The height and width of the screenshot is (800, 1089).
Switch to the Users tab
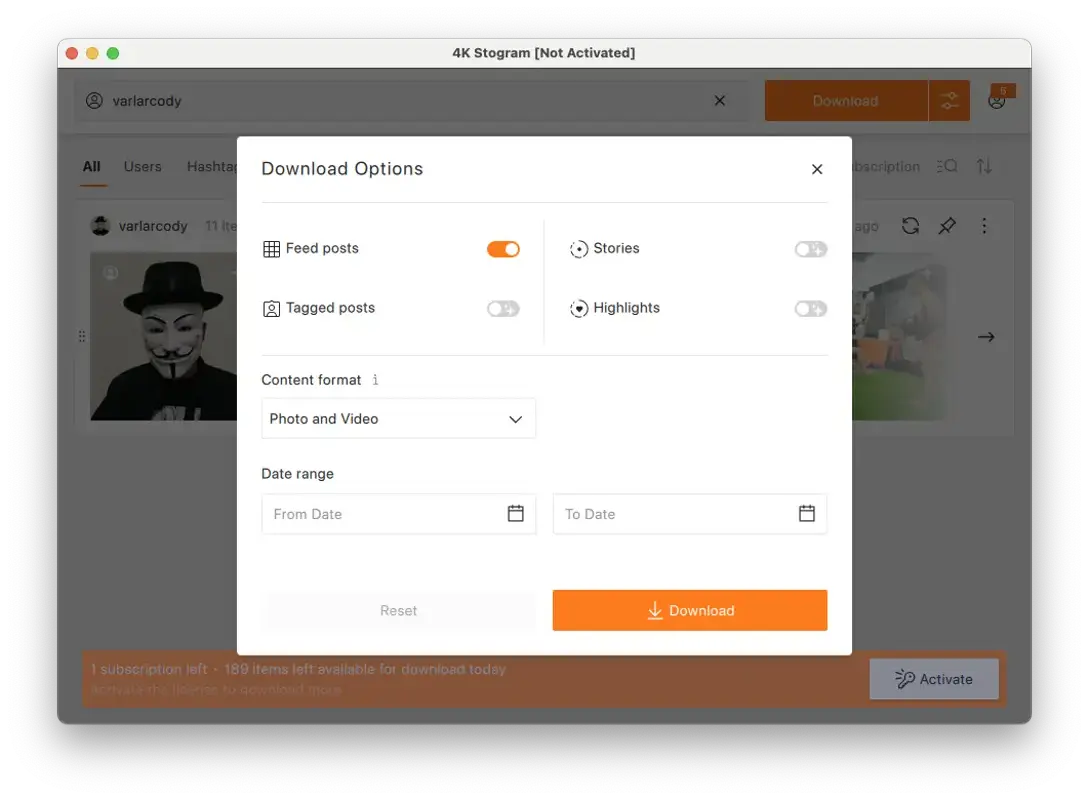[x=142, y=167]
